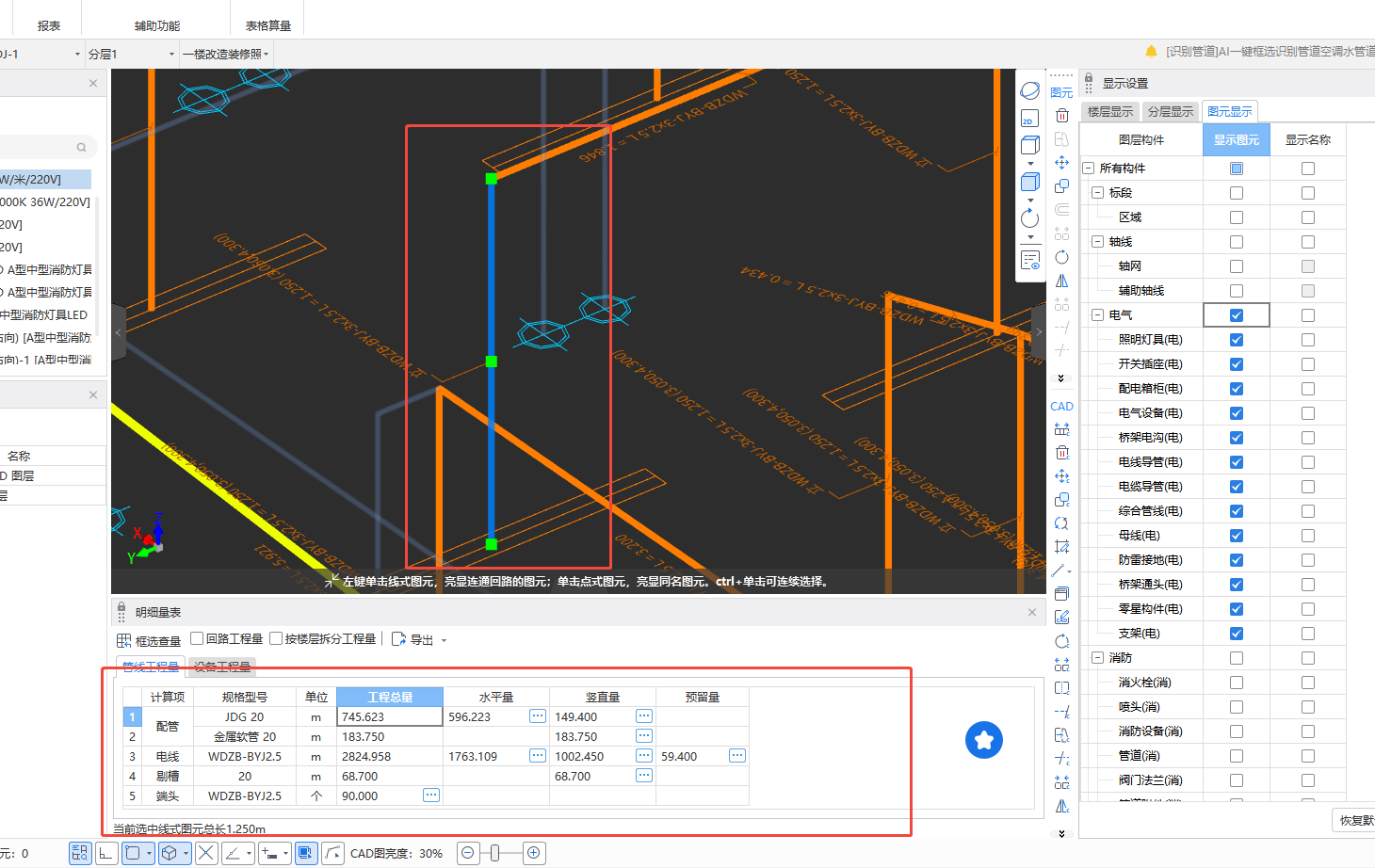This screenshot has height=868, width=1375.
Task: Open details button for 剔槽 竖直量 68.700
Action: coord(643,776)
